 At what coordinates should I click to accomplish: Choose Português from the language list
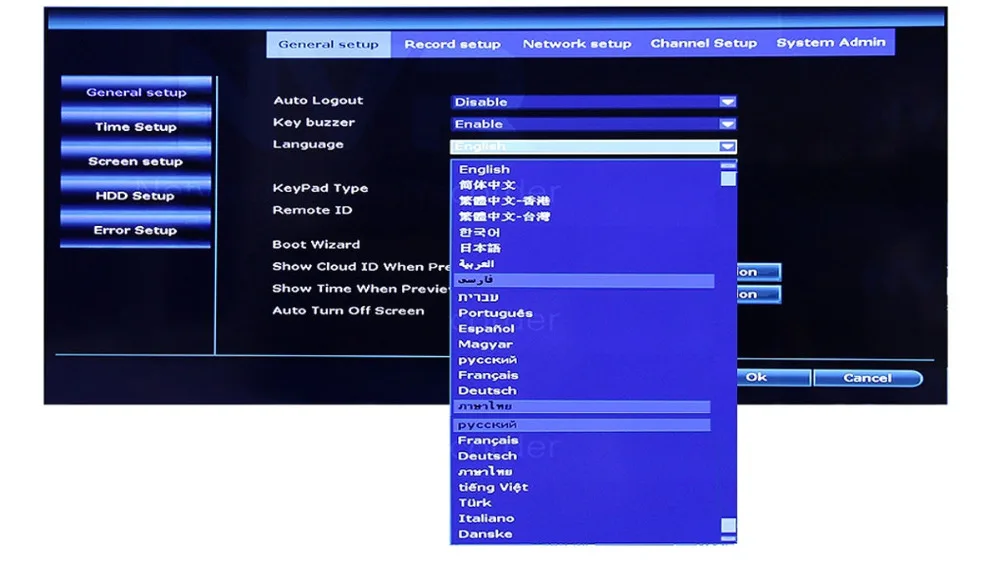495,313
